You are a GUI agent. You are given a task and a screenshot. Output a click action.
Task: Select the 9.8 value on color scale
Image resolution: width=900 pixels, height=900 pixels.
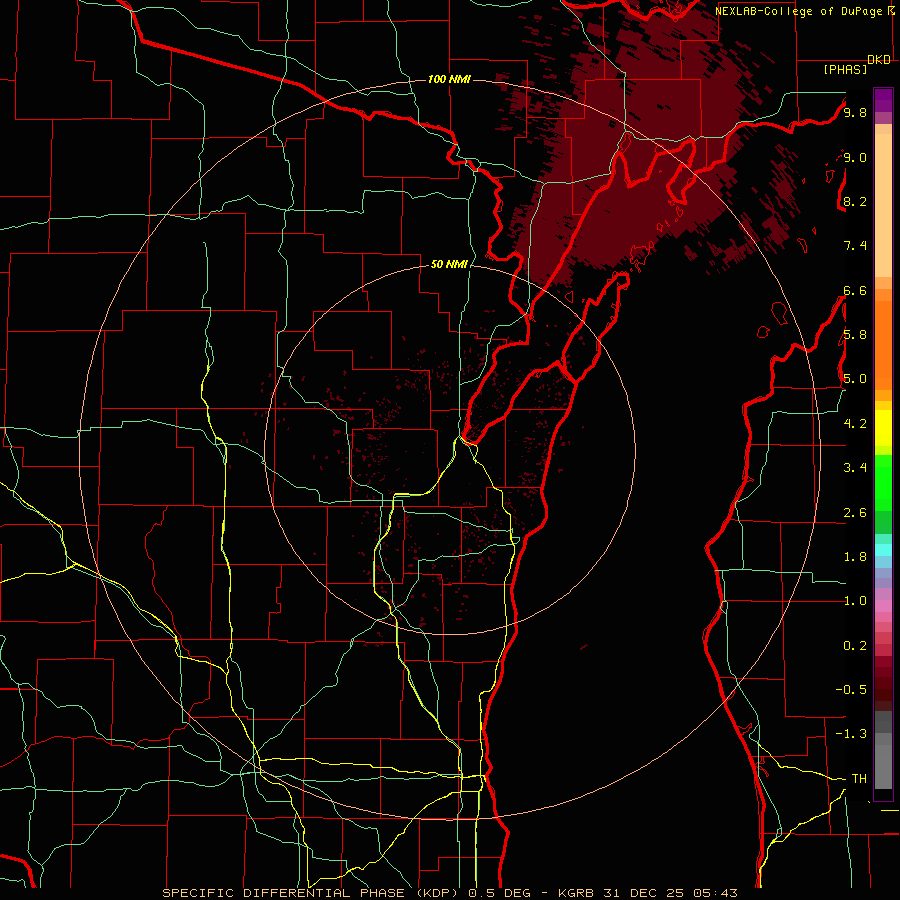point(855,112)
